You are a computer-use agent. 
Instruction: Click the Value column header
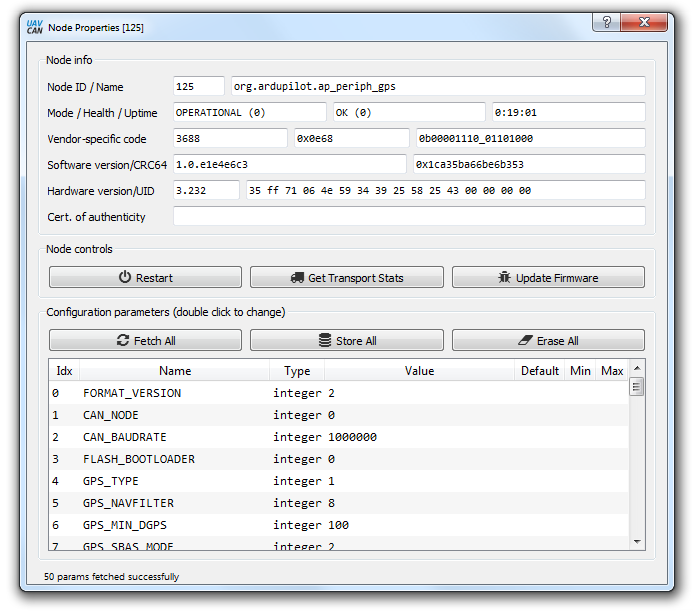419,371
